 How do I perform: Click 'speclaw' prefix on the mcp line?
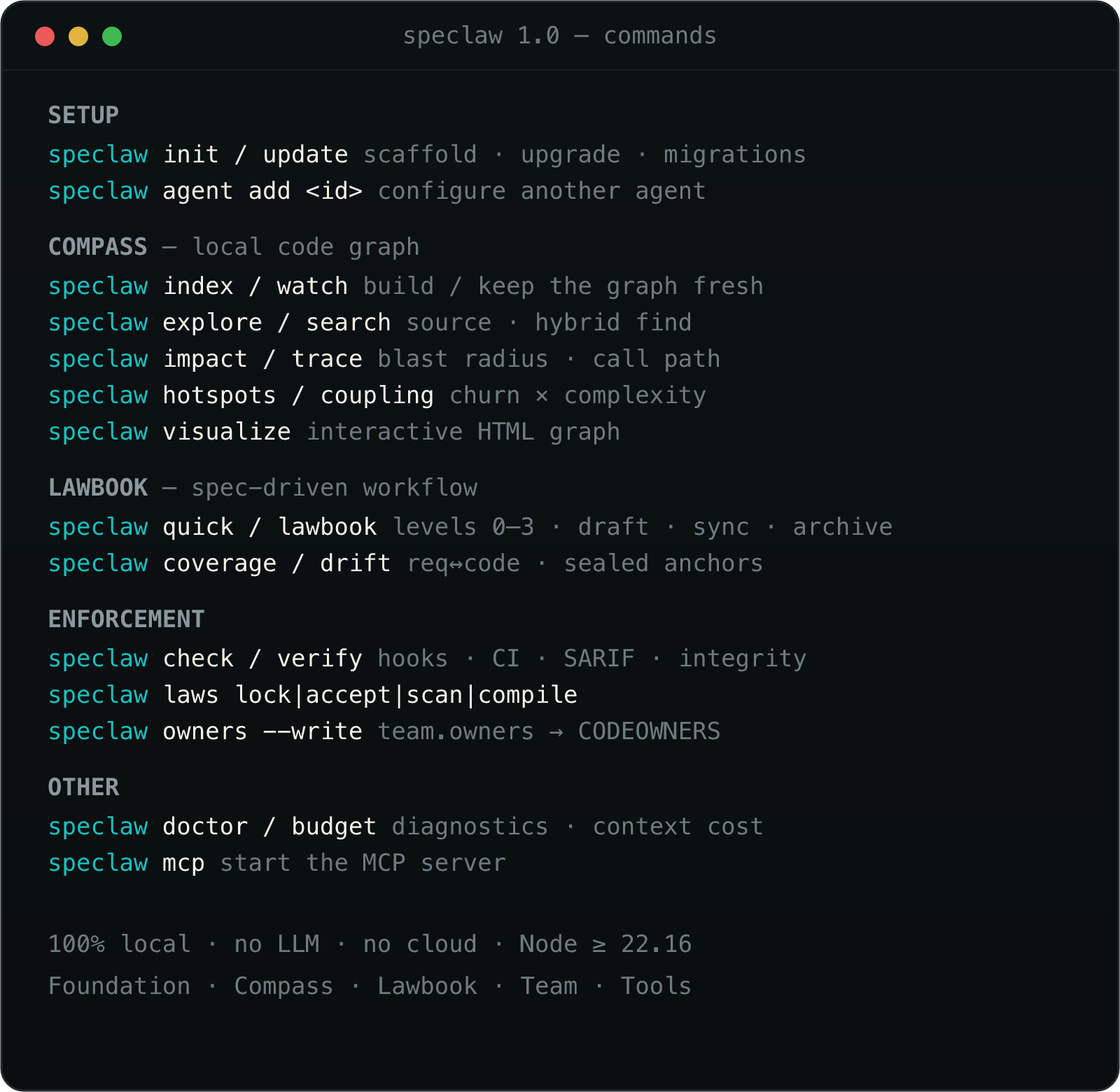click(x=98, y=863)
